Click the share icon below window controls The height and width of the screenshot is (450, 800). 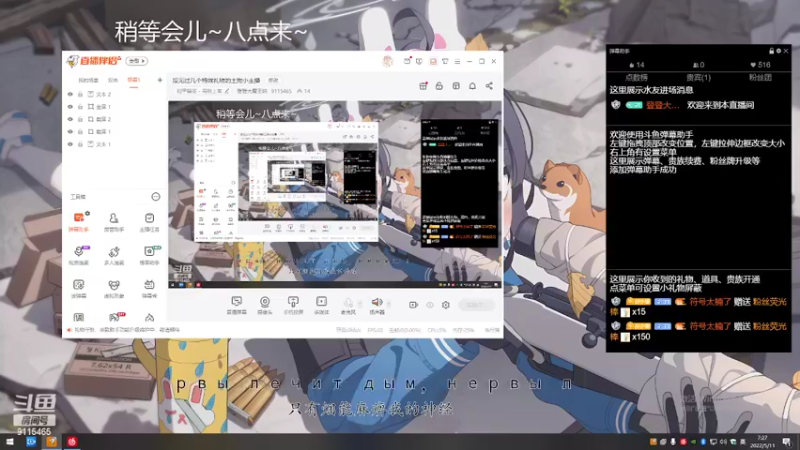pyautogui.click(x=489, y=86)
